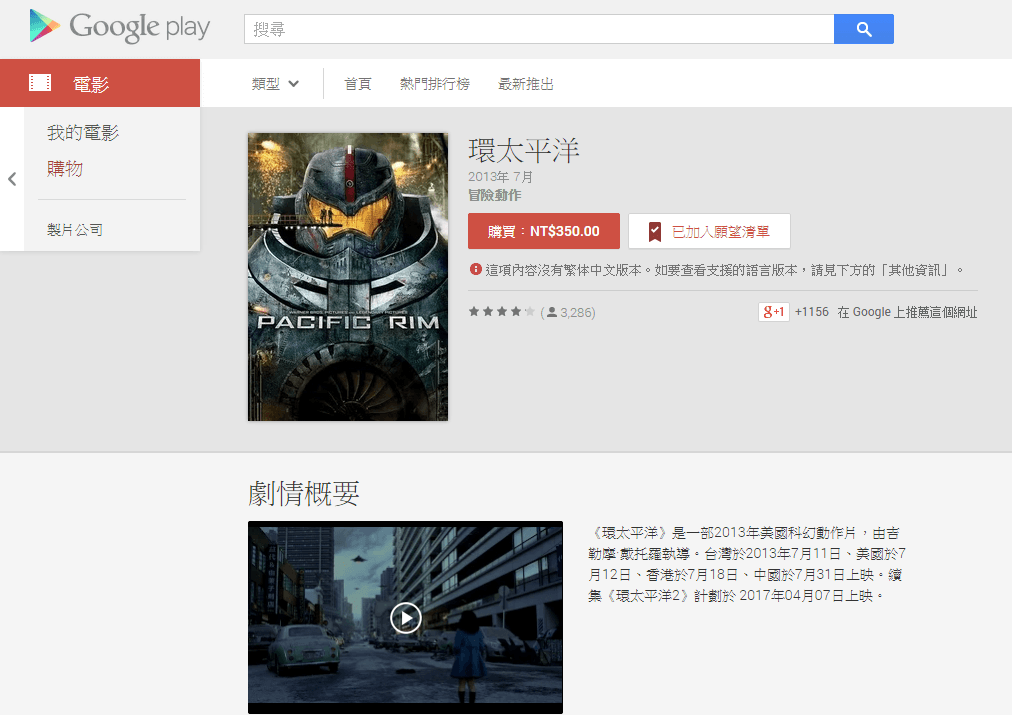
Task: Click the +1156 recommendation count
Action: click(812, 312)
